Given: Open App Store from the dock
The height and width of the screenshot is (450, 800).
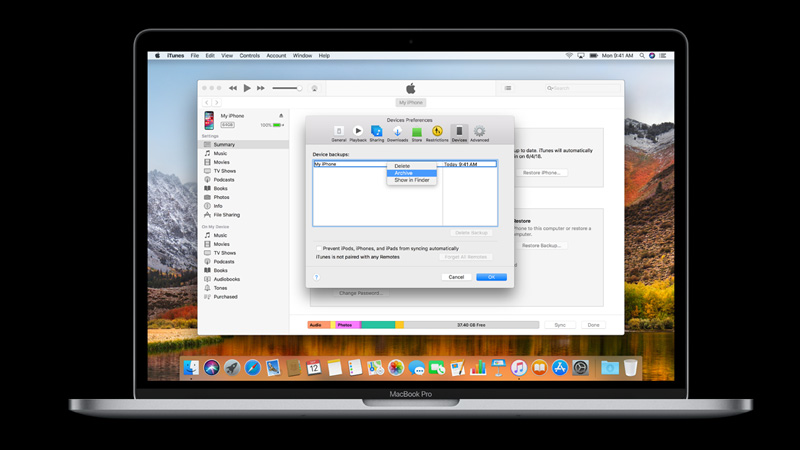Looking at the screenshot, I should (x=560, y=367).
